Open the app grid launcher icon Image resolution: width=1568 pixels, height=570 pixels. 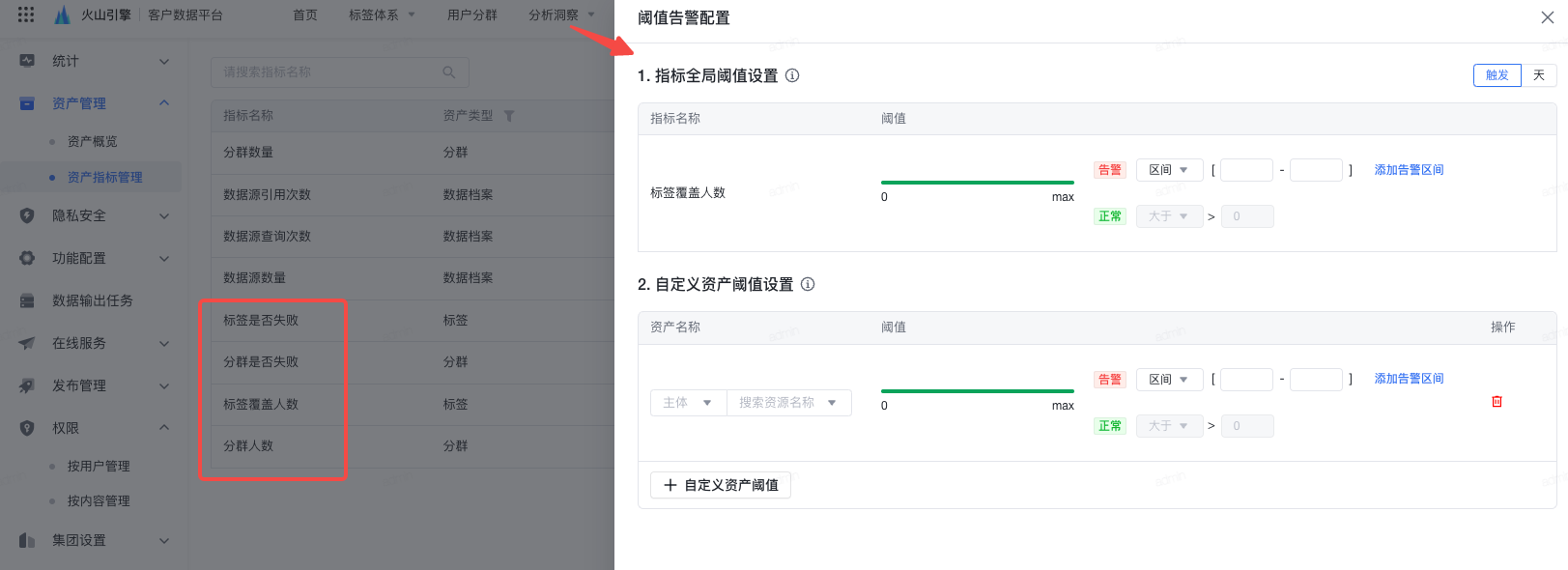tap(26, 14)
